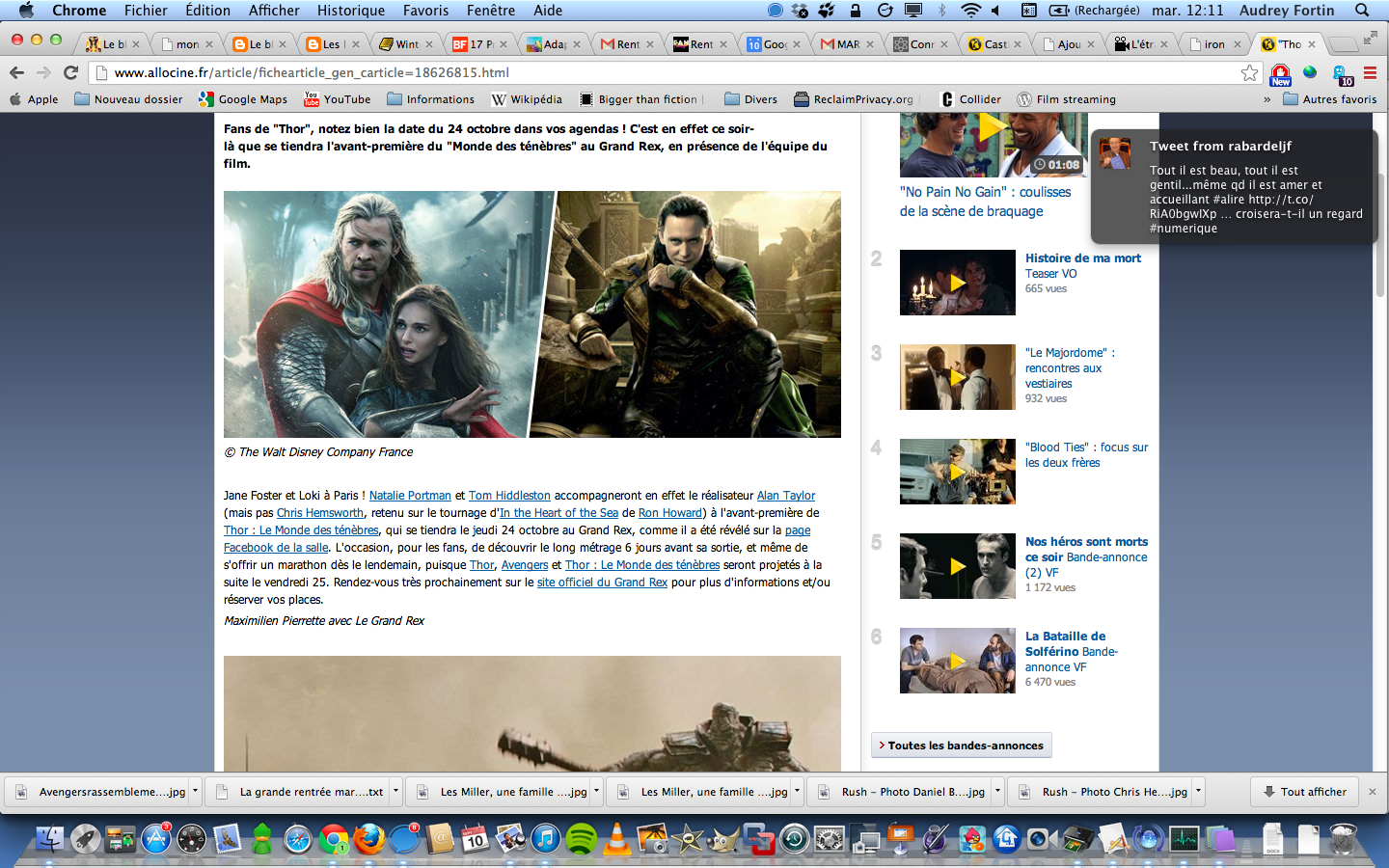Open the Calendar icon in dock

(475, 839)
